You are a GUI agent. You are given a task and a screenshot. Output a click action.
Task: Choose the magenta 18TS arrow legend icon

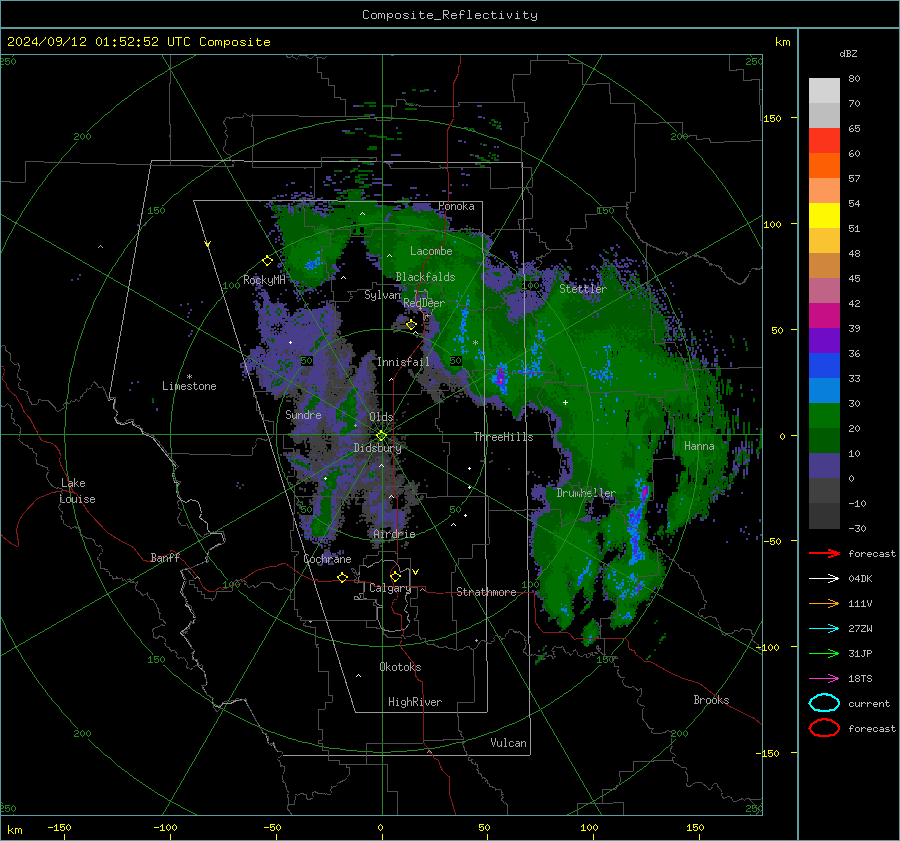pyautogui.click(x=824, y=679)
